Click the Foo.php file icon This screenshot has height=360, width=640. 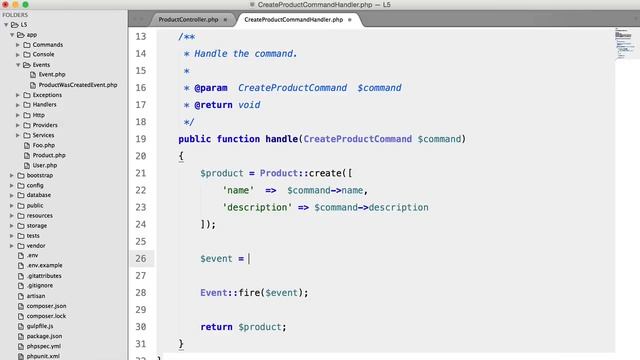pos(27,145)
